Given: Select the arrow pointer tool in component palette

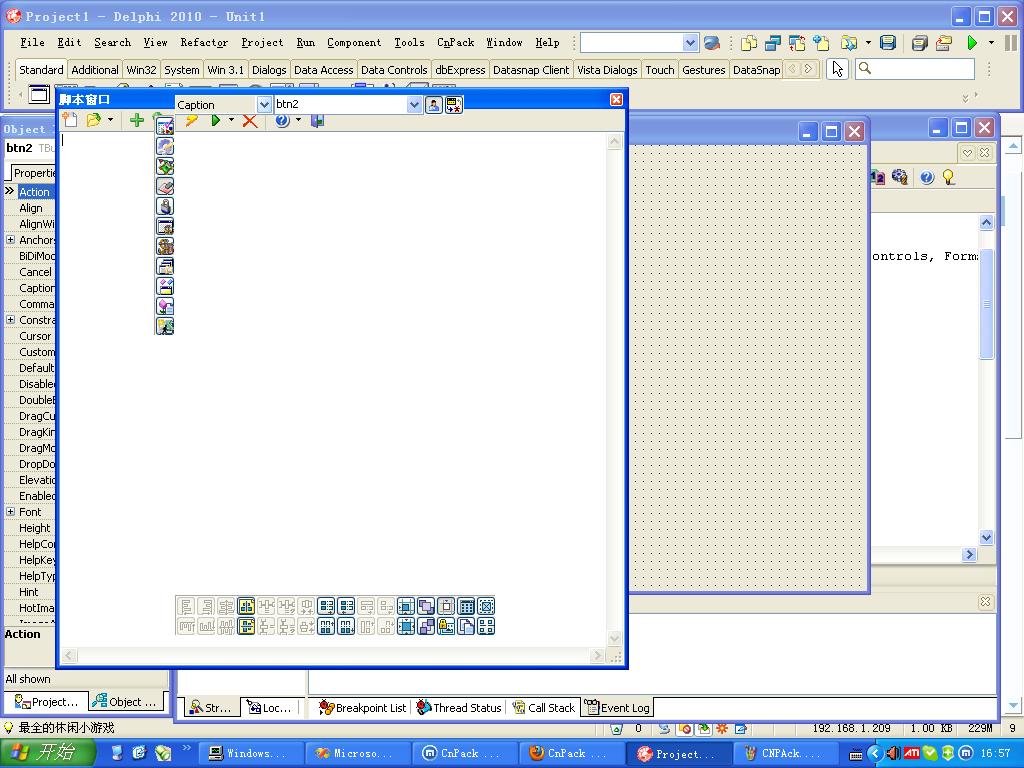Looking at the screenshot, I should point(837,69).
